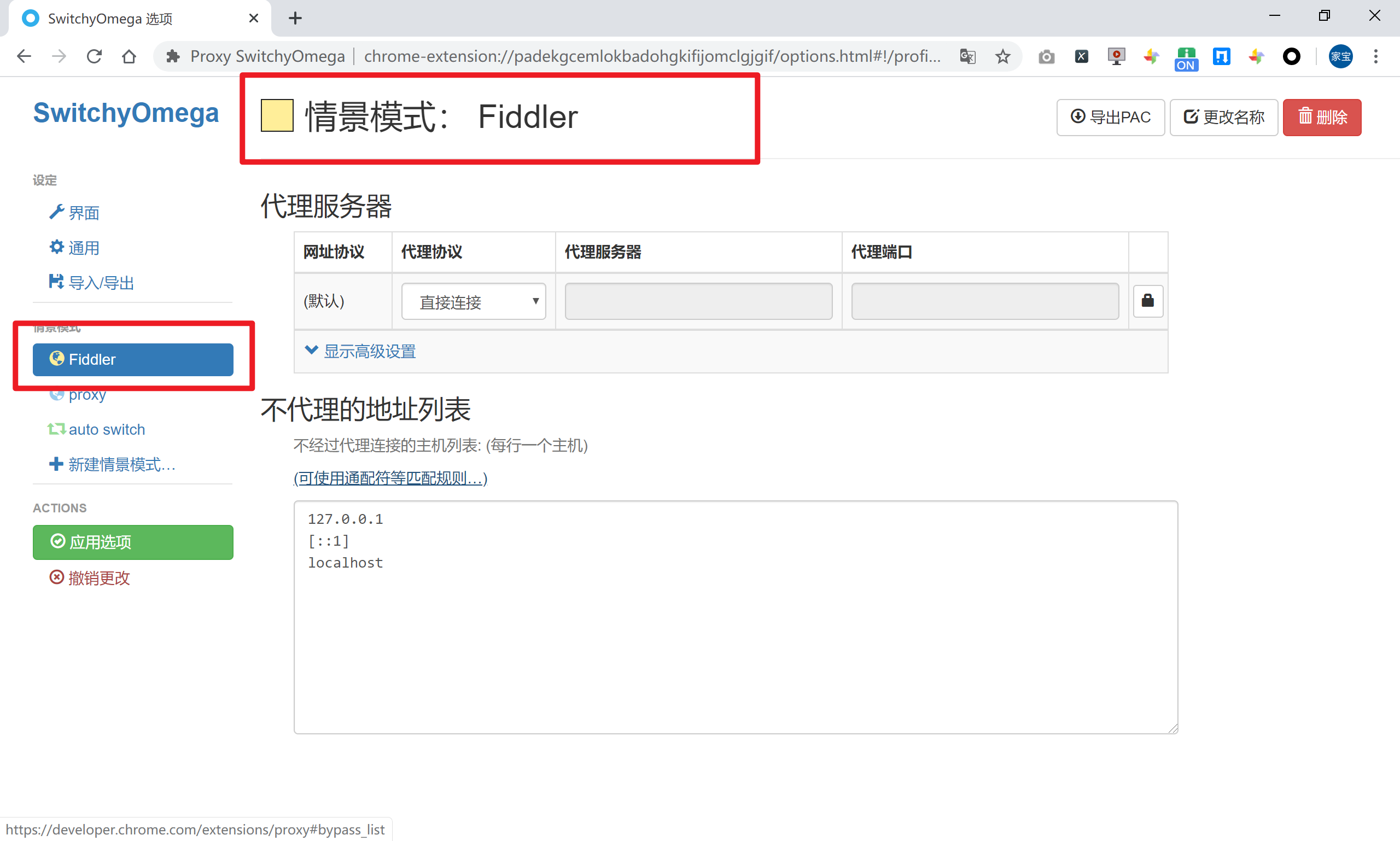Image resolution: width=1400 pixels, height=841 pixels.
Task: Open 新建情景模式 new profile dialog
Action: pos(113,464)
